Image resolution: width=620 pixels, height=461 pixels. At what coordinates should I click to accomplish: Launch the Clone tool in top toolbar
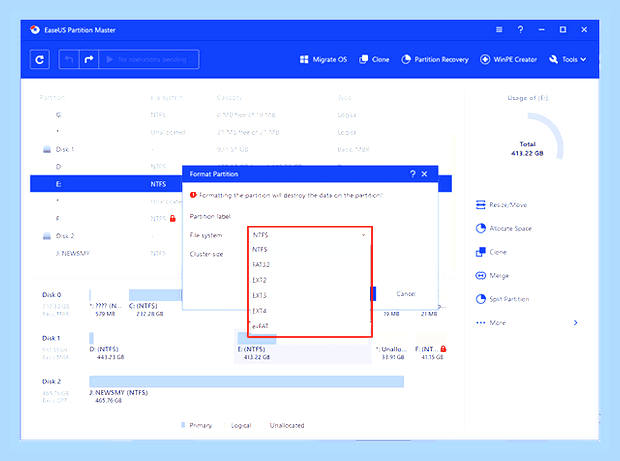(374, 59)
